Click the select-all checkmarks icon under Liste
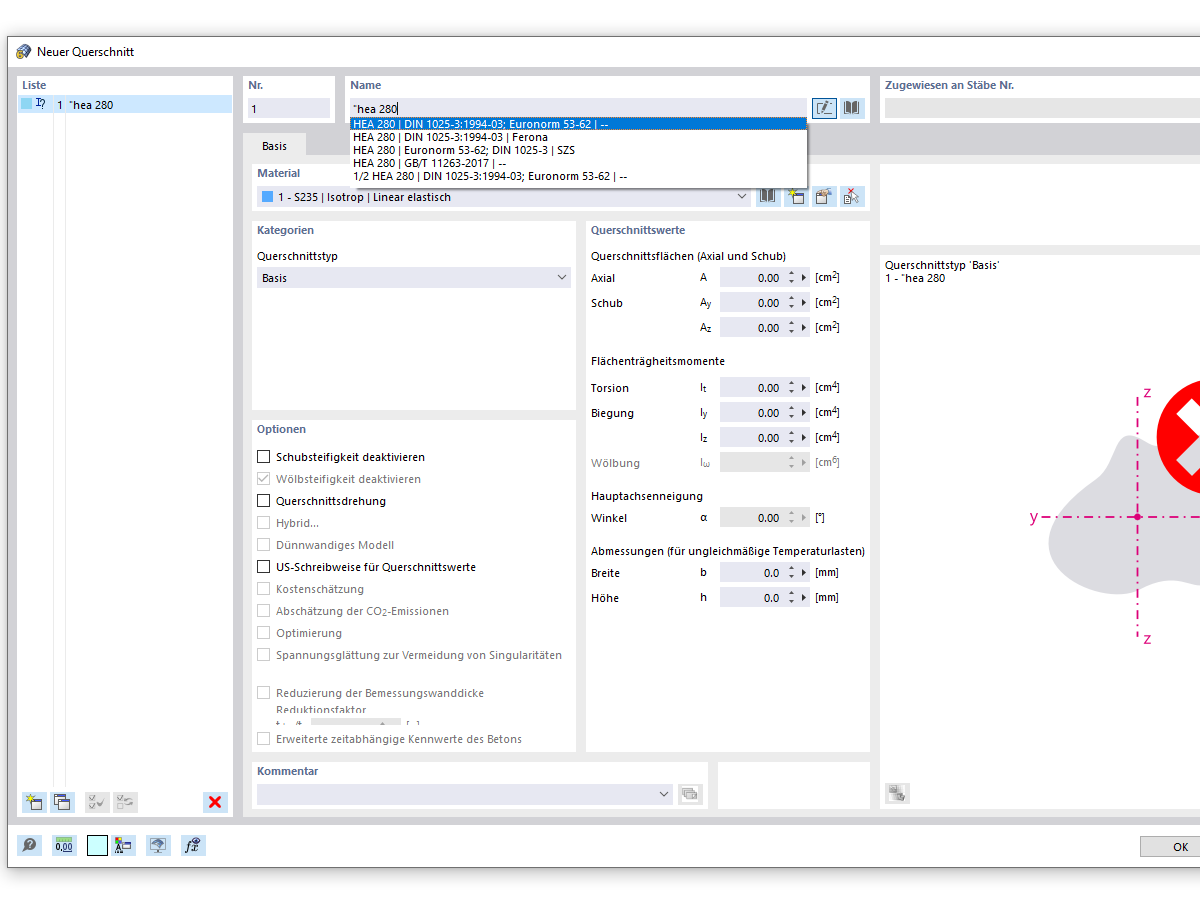Screen dimensions: 1200x900 [97, 802]
